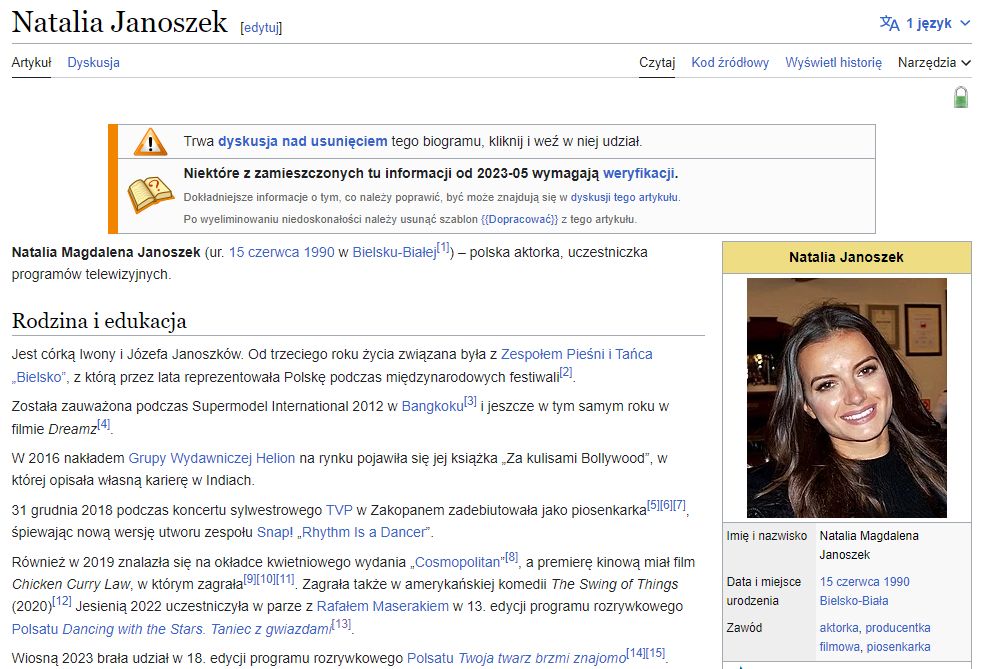Click the orange warning triangle icon
The height and width of the screenshot is (669, 986).
coord(150,140)
